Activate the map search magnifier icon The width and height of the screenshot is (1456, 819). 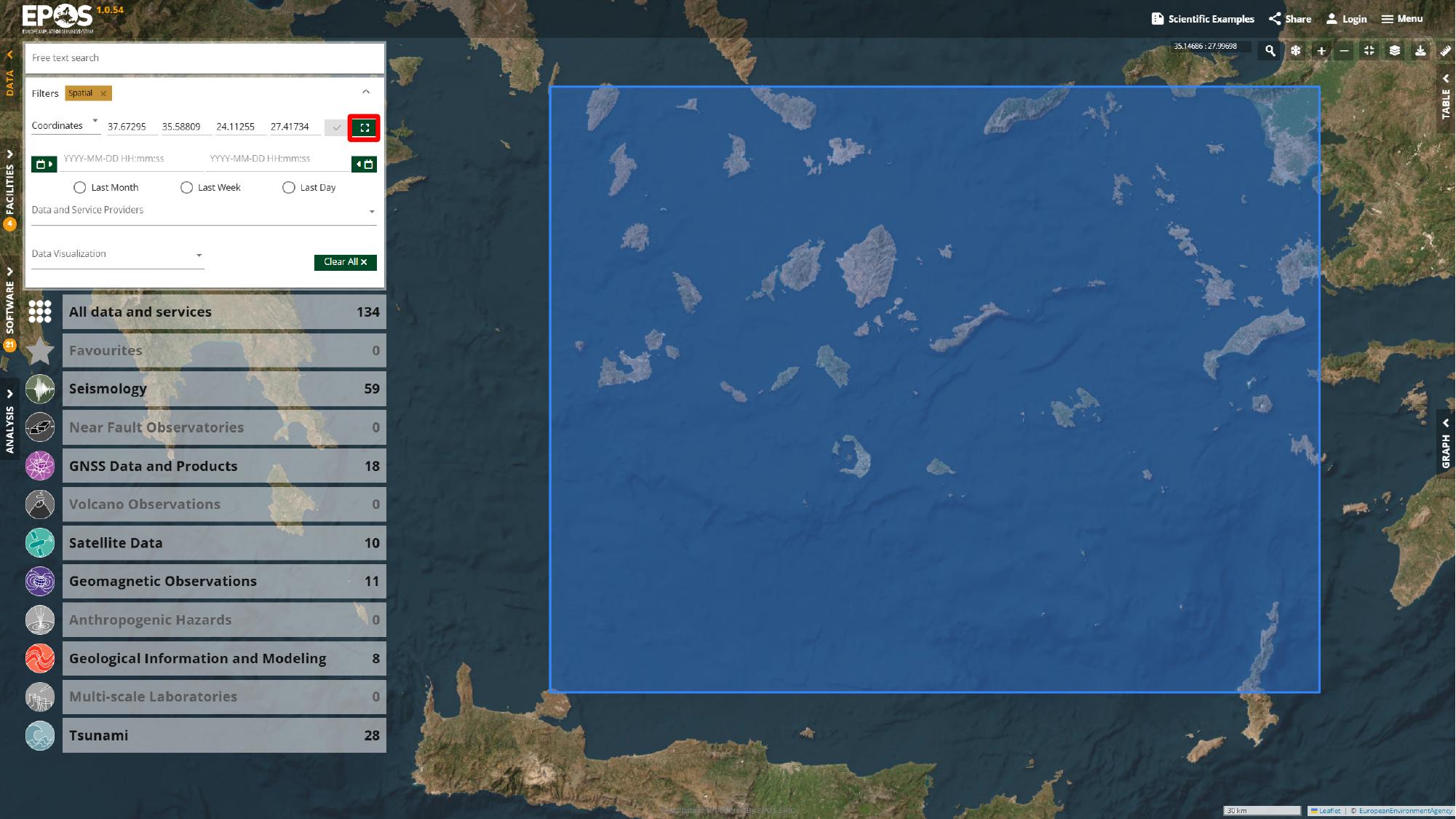1270,51
